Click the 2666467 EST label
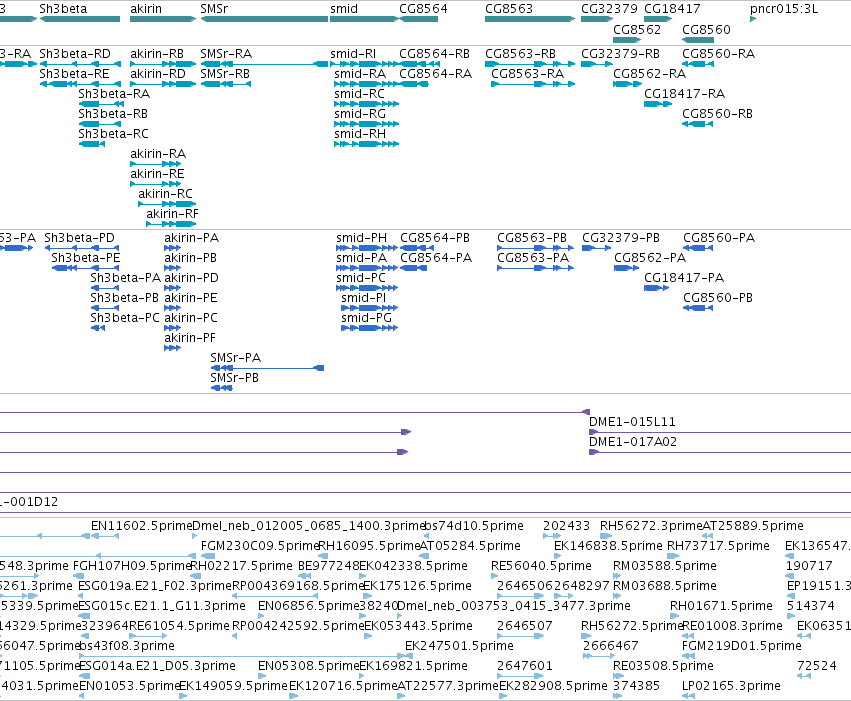Image resolution: width=851 pixels, height=701 pixels. click(611, 646)
